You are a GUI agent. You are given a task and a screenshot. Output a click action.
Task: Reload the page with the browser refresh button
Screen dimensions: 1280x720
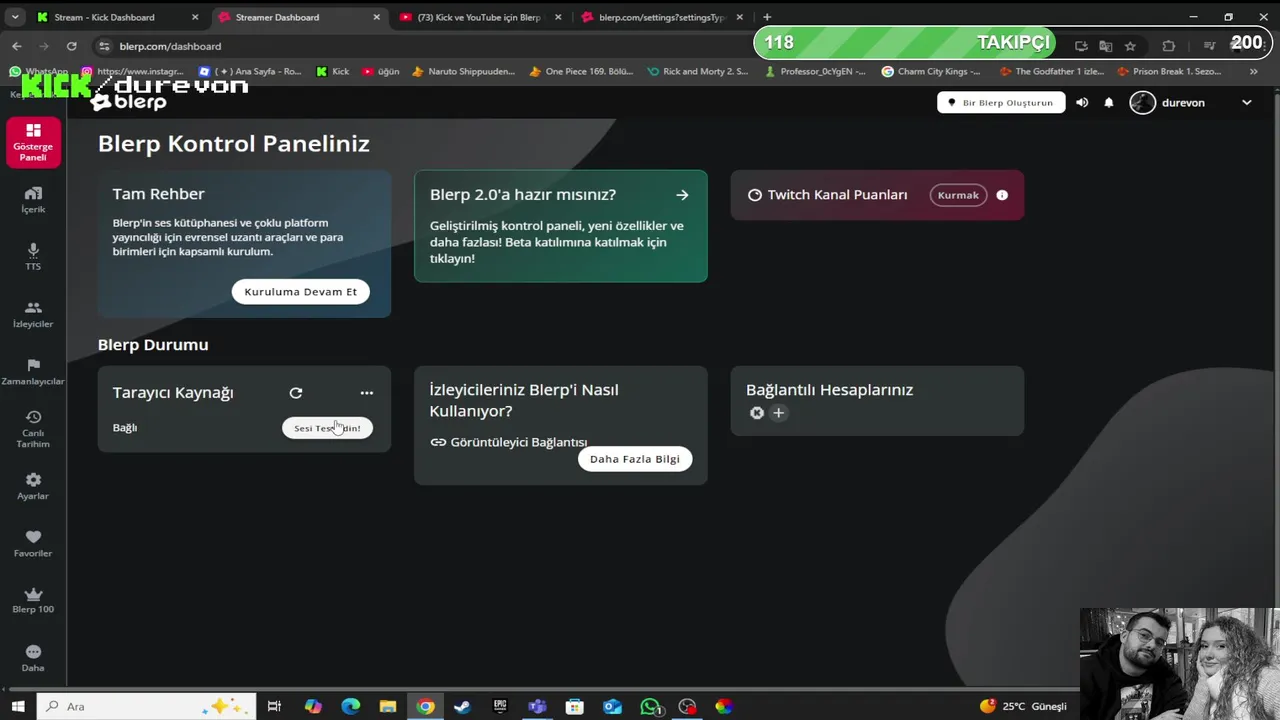coord(71,46)
